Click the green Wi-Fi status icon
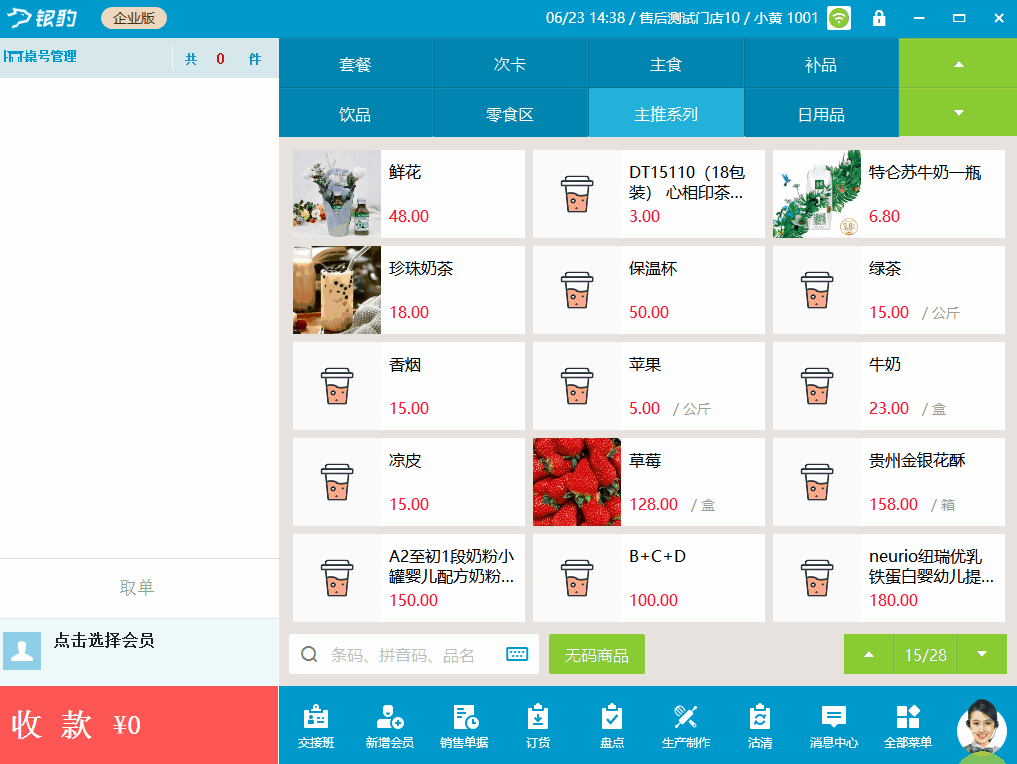Image resolution: width=1017 pixels, height=764 pixels. [839, 18]
